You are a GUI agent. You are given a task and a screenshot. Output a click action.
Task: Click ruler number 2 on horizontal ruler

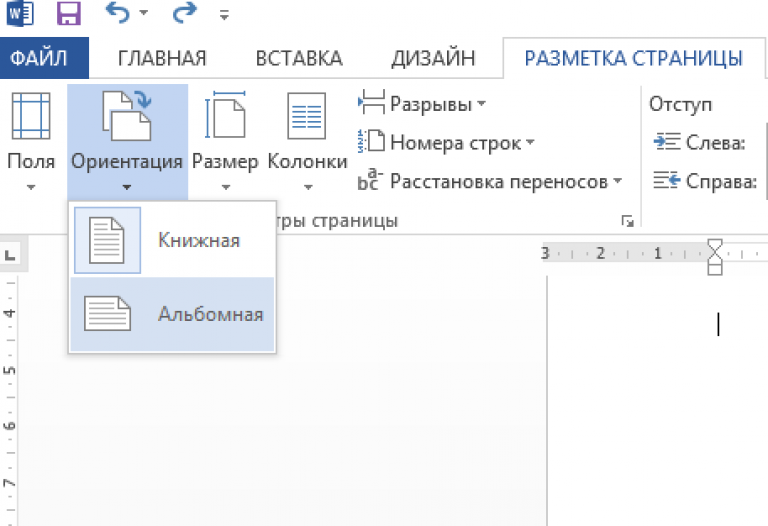600,253
